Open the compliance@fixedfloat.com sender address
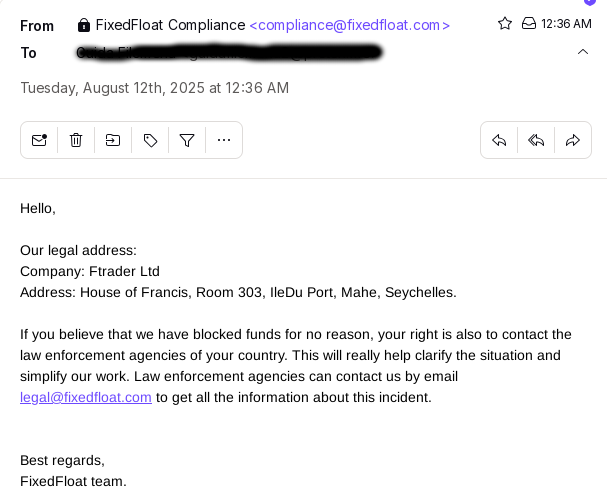This screenshot has height=499, width=607. pyautogui.click(x=350, y=25)
